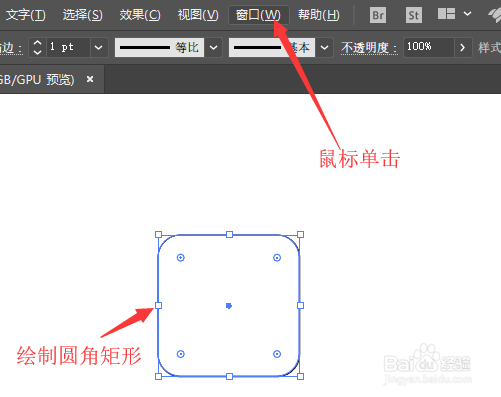
Task: Open the 窗口(W) menu
Action: click(x=258, y=15)
